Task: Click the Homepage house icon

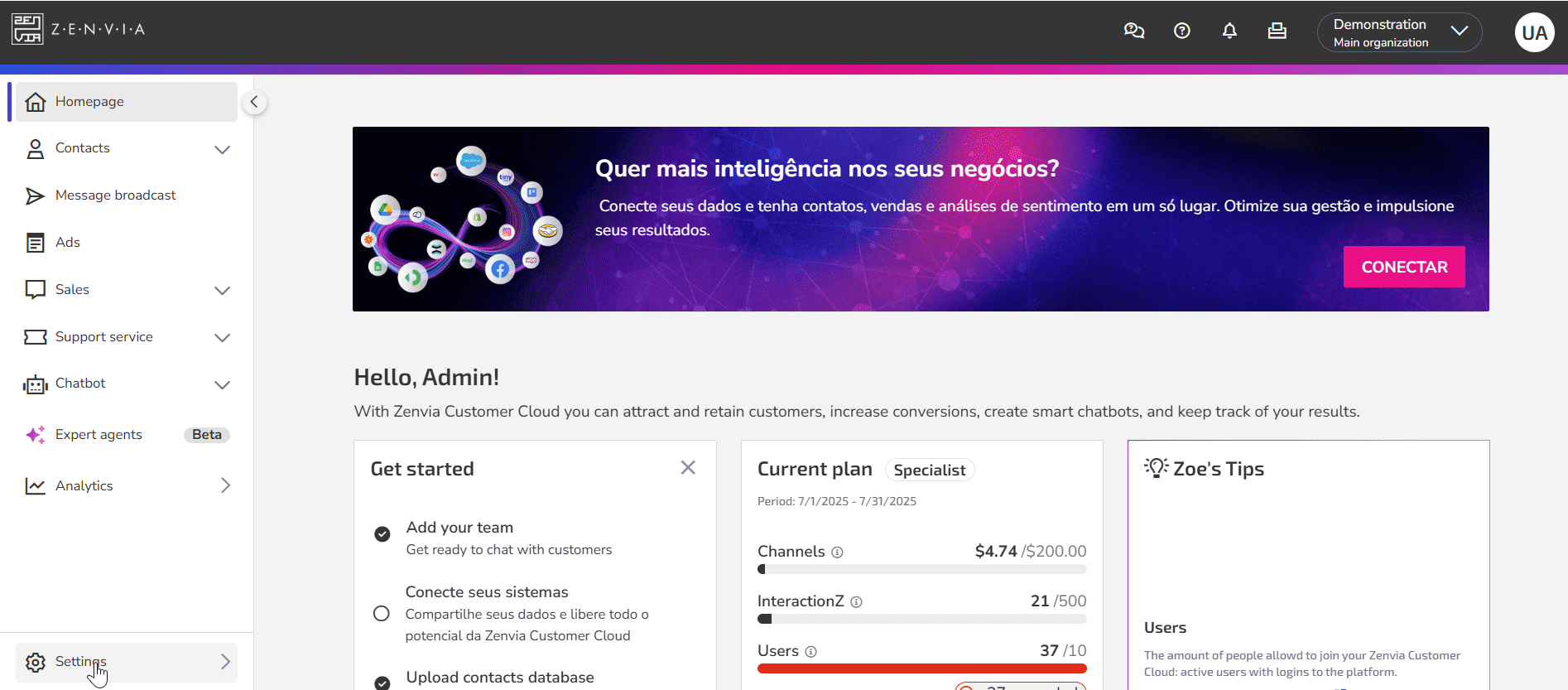Action: (36, 102)
